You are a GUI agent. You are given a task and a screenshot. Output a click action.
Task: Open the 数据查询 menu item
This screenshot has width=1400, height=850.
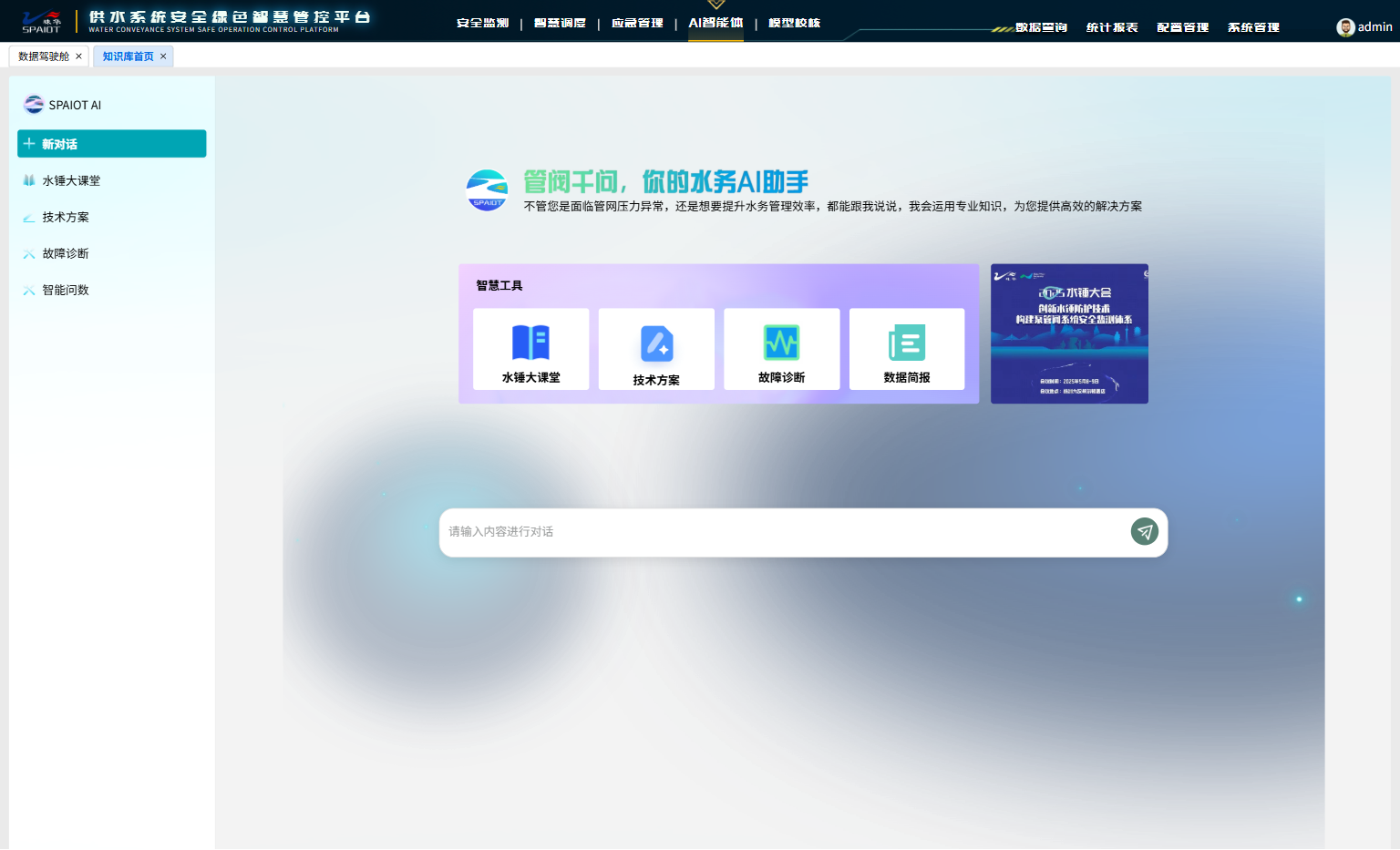pos(1041,27)
